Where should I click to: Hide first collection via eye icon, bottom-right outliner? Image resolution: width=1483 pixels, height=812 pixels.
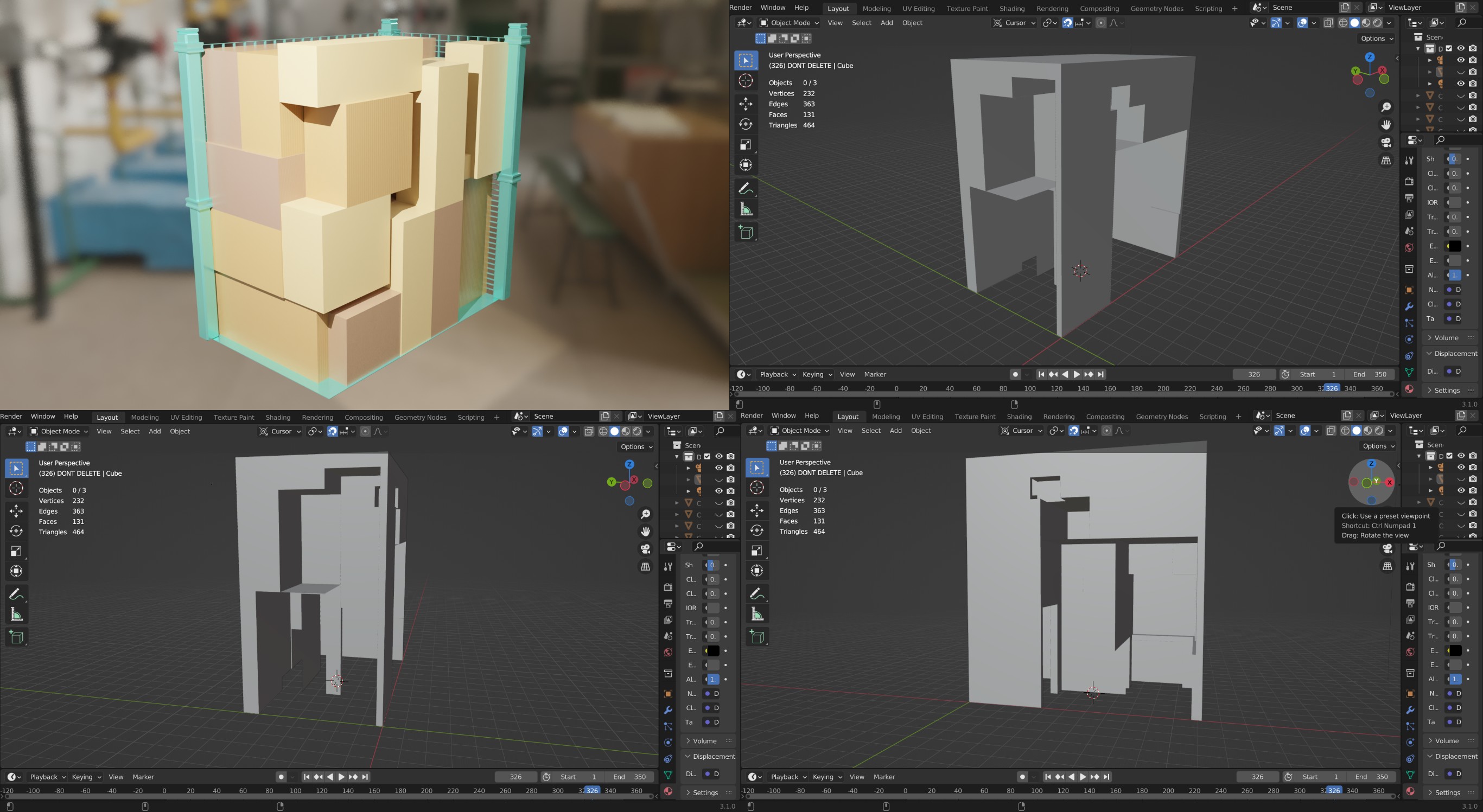coord(1461,456)
